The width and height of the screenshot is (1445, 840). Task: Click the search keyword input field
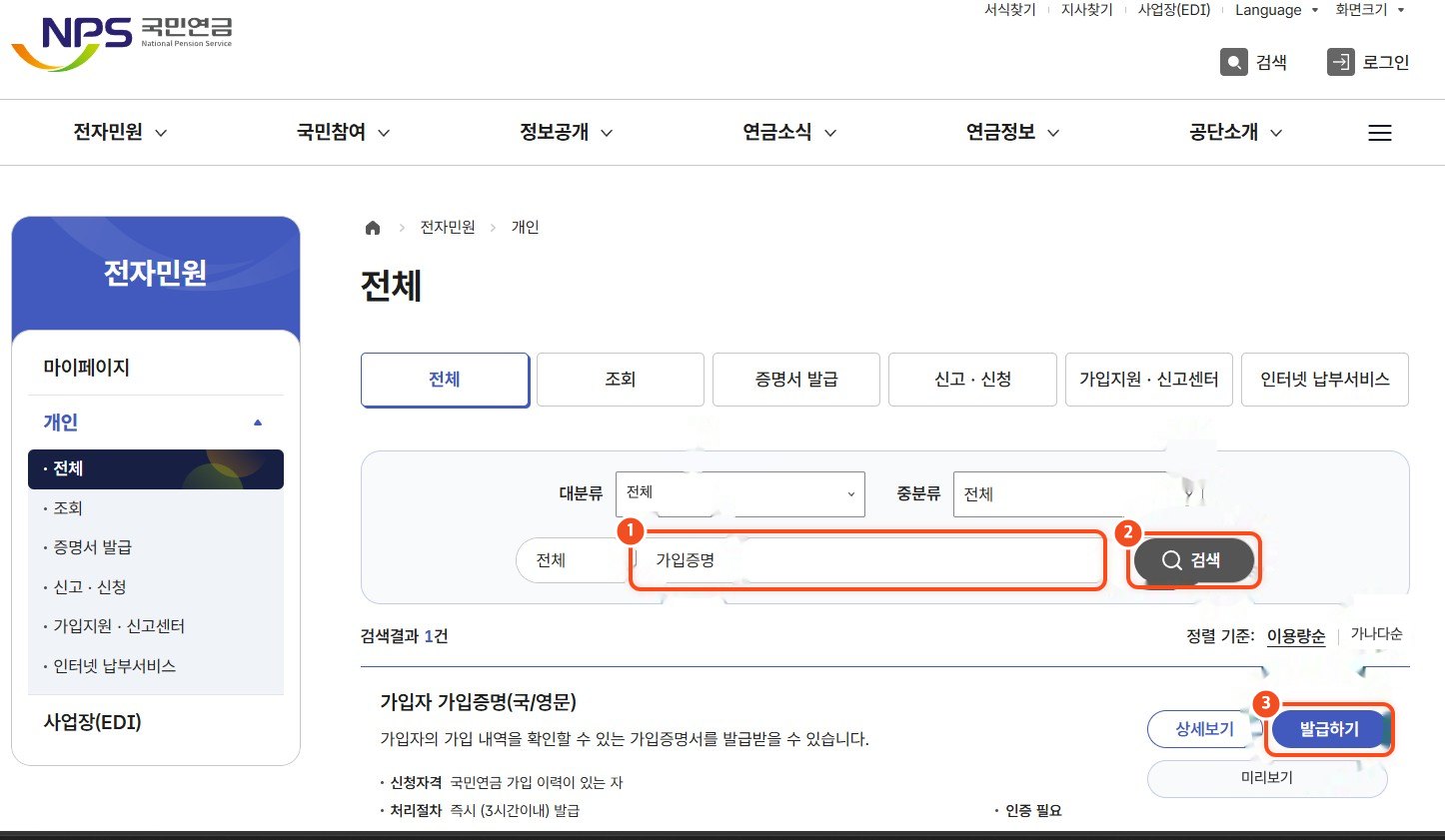click(x=868, y=560)
